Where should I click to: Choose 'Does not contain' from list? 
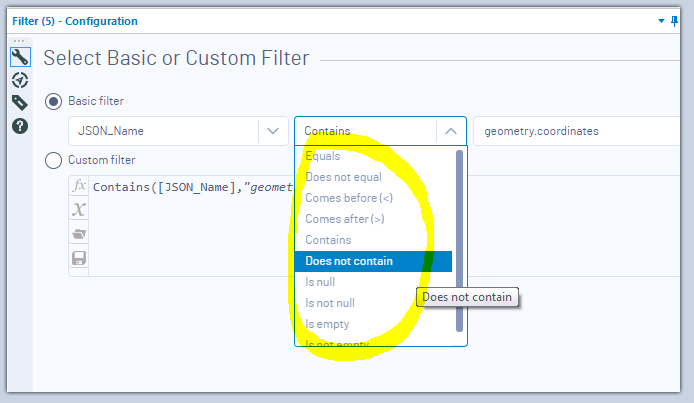(x=349, y=261)
